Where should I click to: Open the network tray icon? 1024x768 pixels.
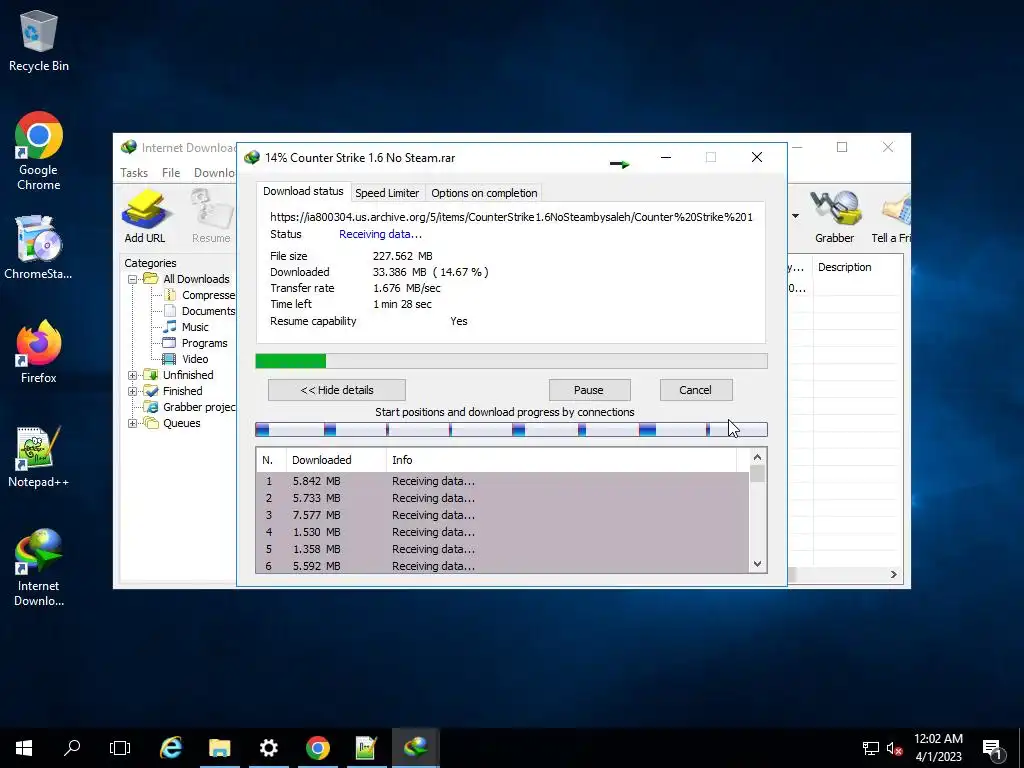[x=871, y=748]
